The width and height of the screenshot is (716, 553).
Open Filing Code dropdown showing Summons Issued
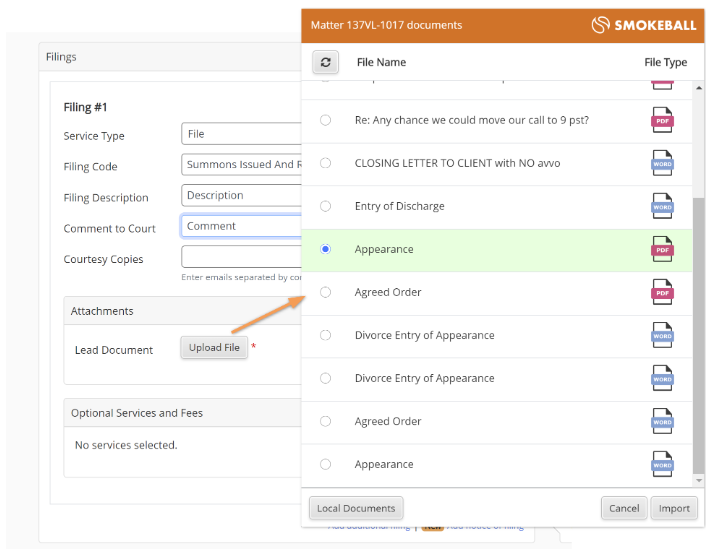coord(242,164)
